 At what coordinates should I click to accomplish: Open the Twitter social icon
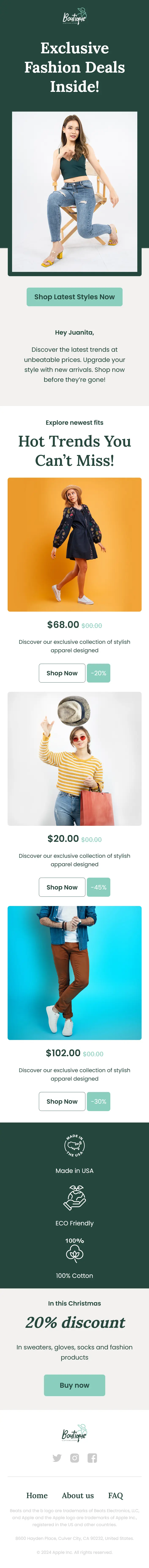point(57,1457)
